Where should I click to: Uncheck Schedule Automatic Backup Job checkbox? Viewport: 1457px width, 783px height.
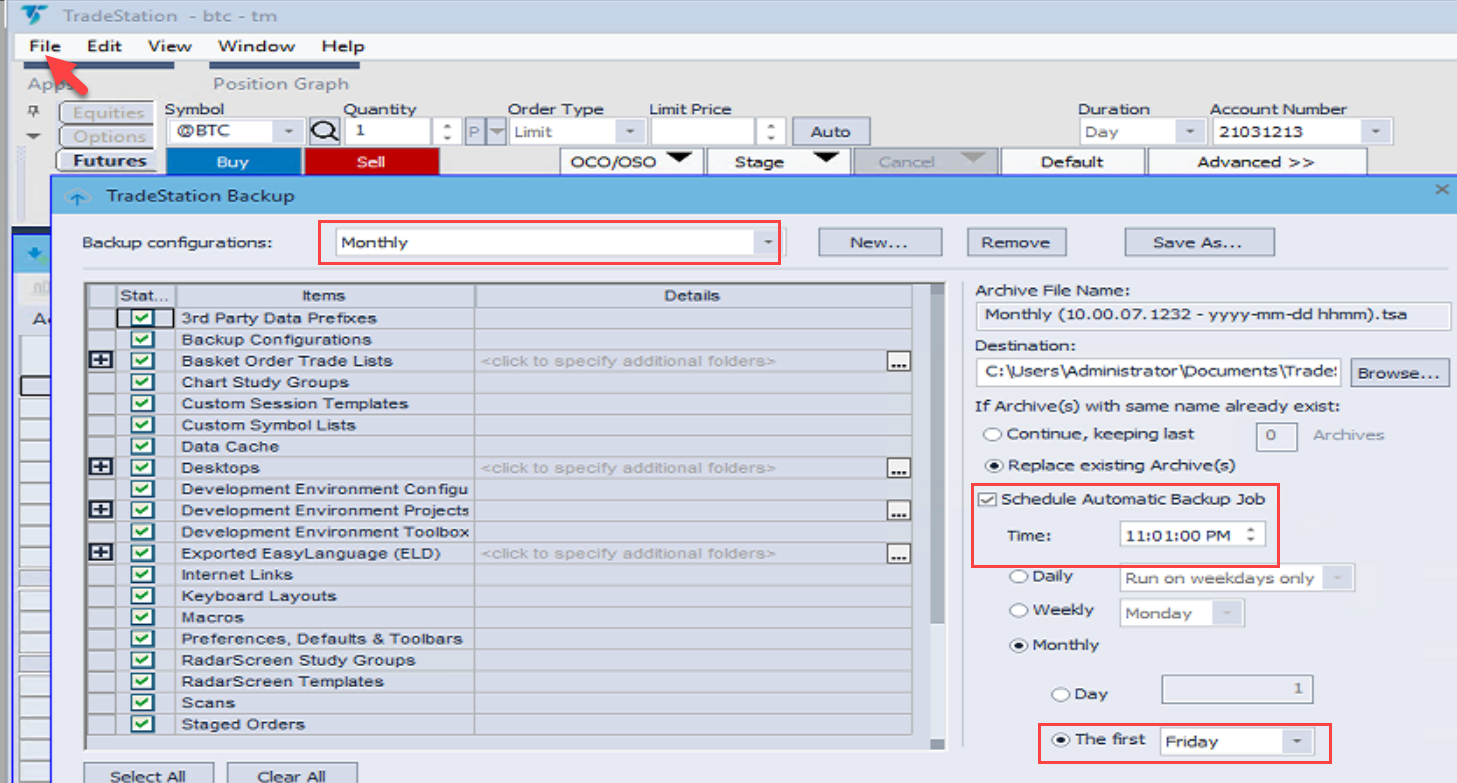click(x=988, y=499)
